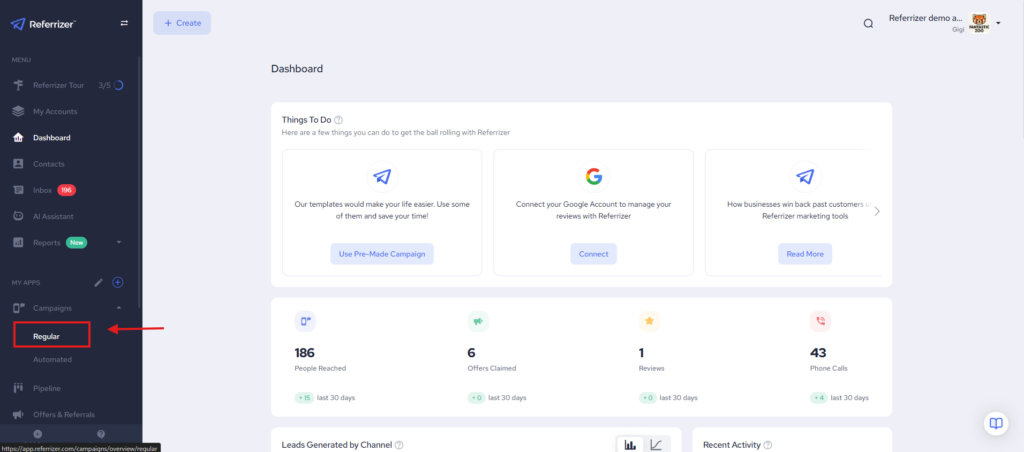This screenshot has height=452, width=1024.
Task: Add an app with the plus icon
Action: tap(118, 283)
